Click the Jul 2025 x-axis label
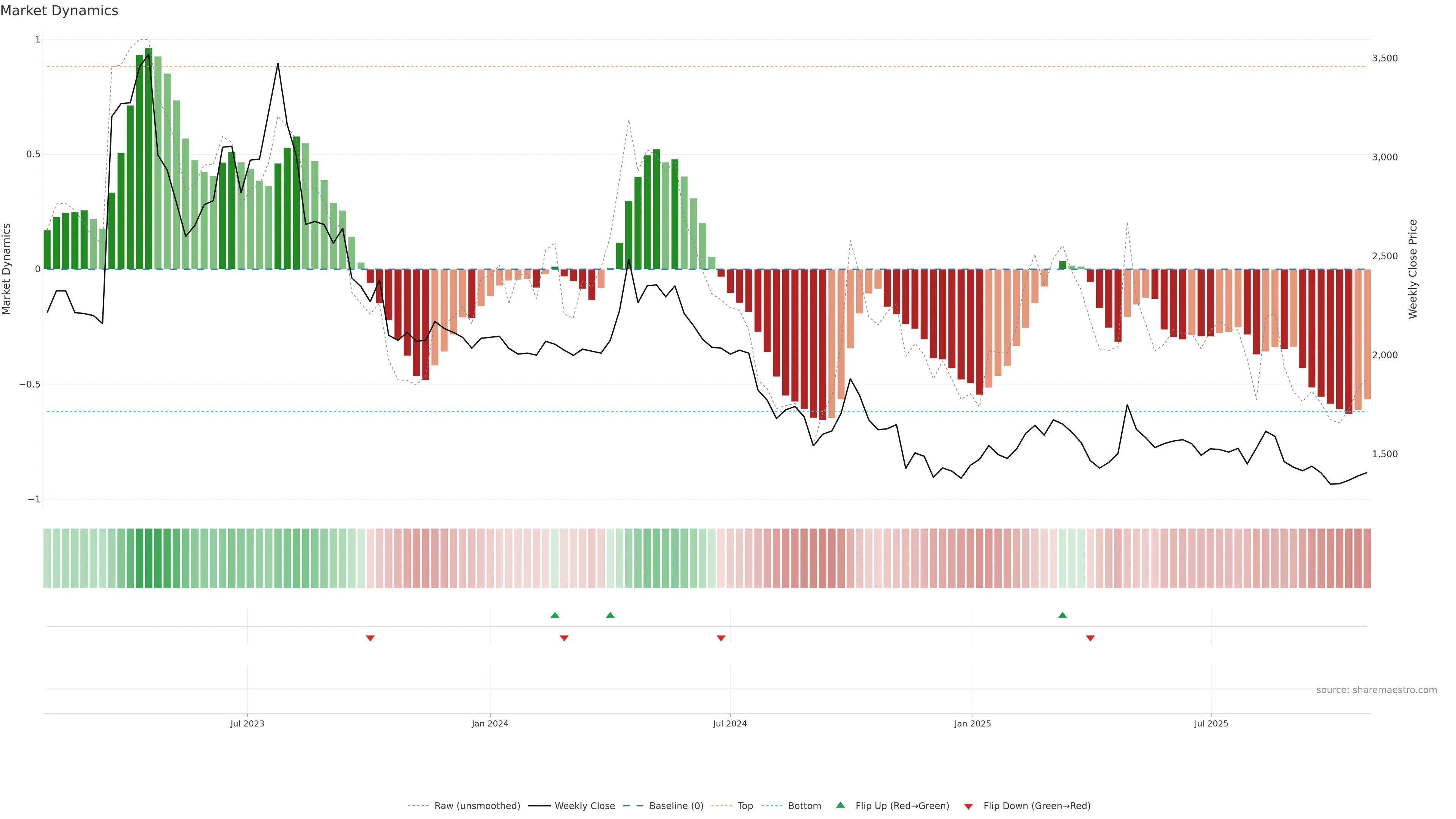 click(1211, 723)
